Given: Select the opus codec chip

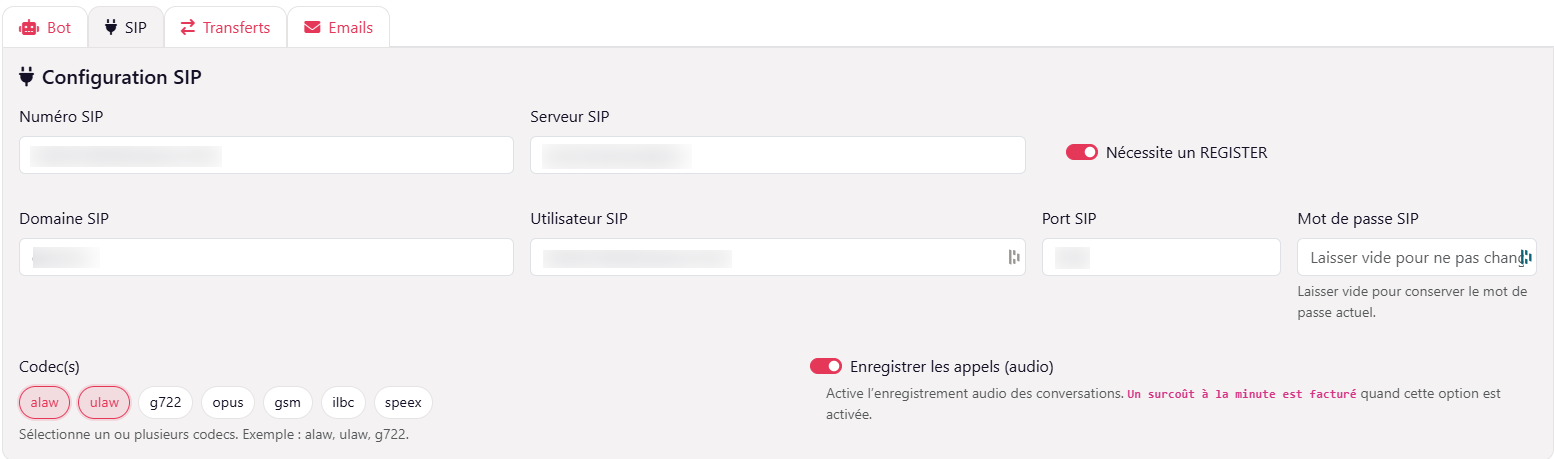Looking at the screenshot, I should pos(228,402).
